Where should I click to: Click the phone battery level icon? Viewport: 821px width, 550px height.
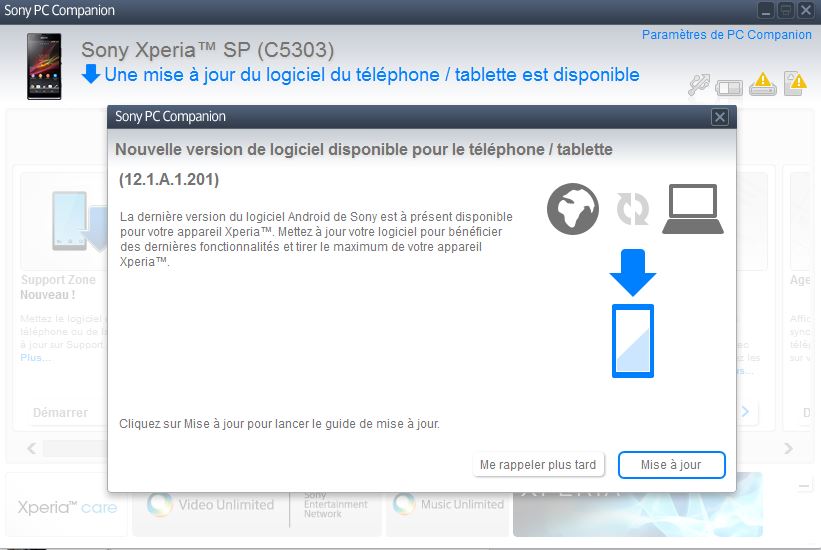click(729, 86)
